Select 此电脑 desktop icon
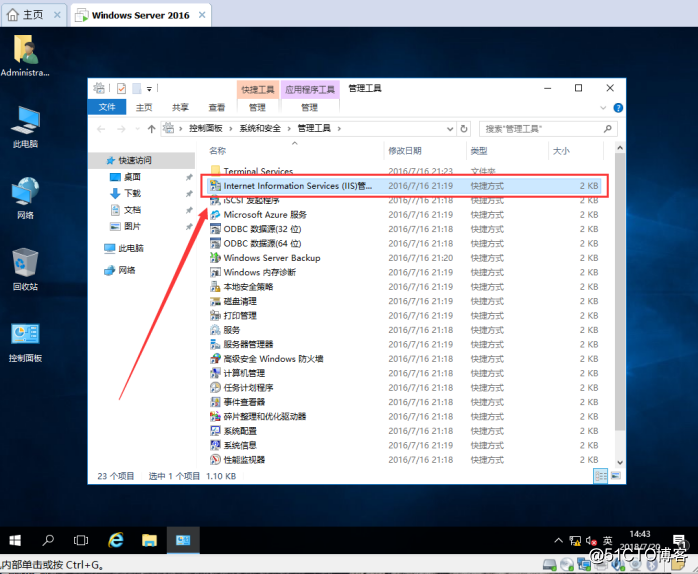 pos(26,127)
